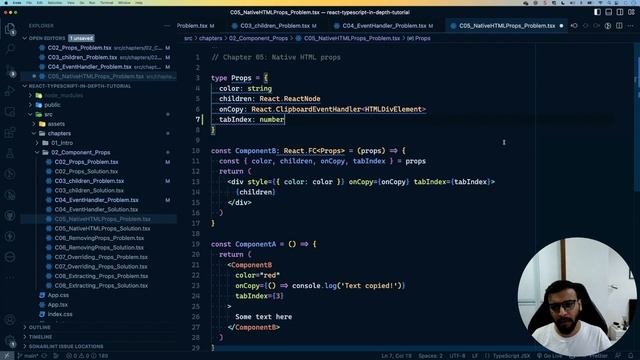Open C06_RemovingProps_Problem.tsx file
Image resolution: width=640 pixels, height=360 pixels.
(x=99, y=238)
